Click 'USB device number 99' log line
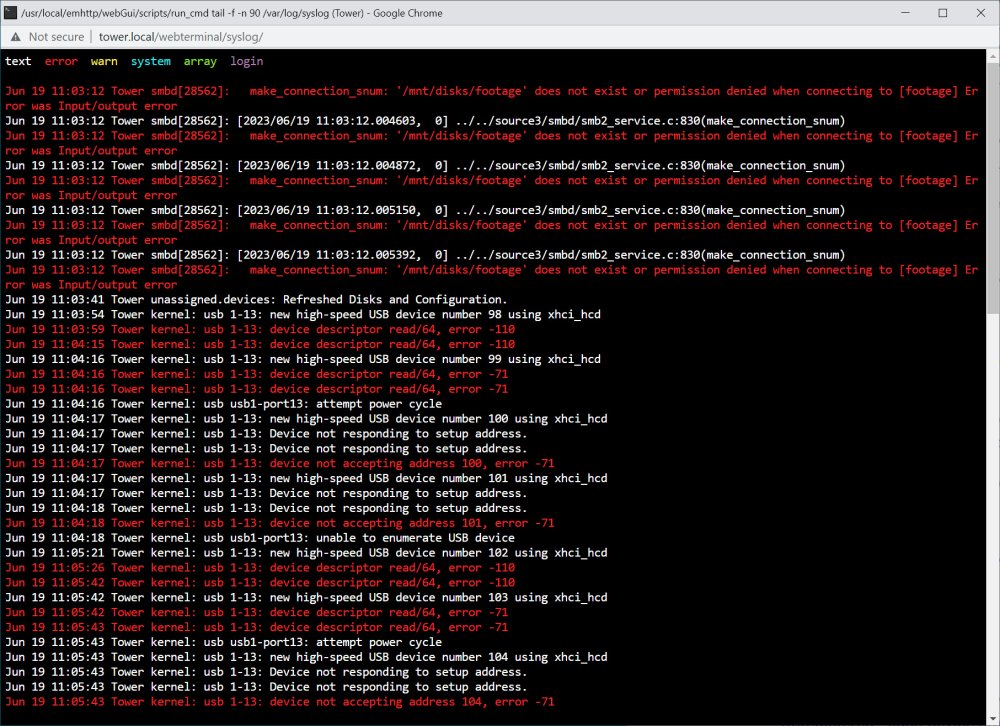The image size is (1000, 726). (x=303, y=359)
